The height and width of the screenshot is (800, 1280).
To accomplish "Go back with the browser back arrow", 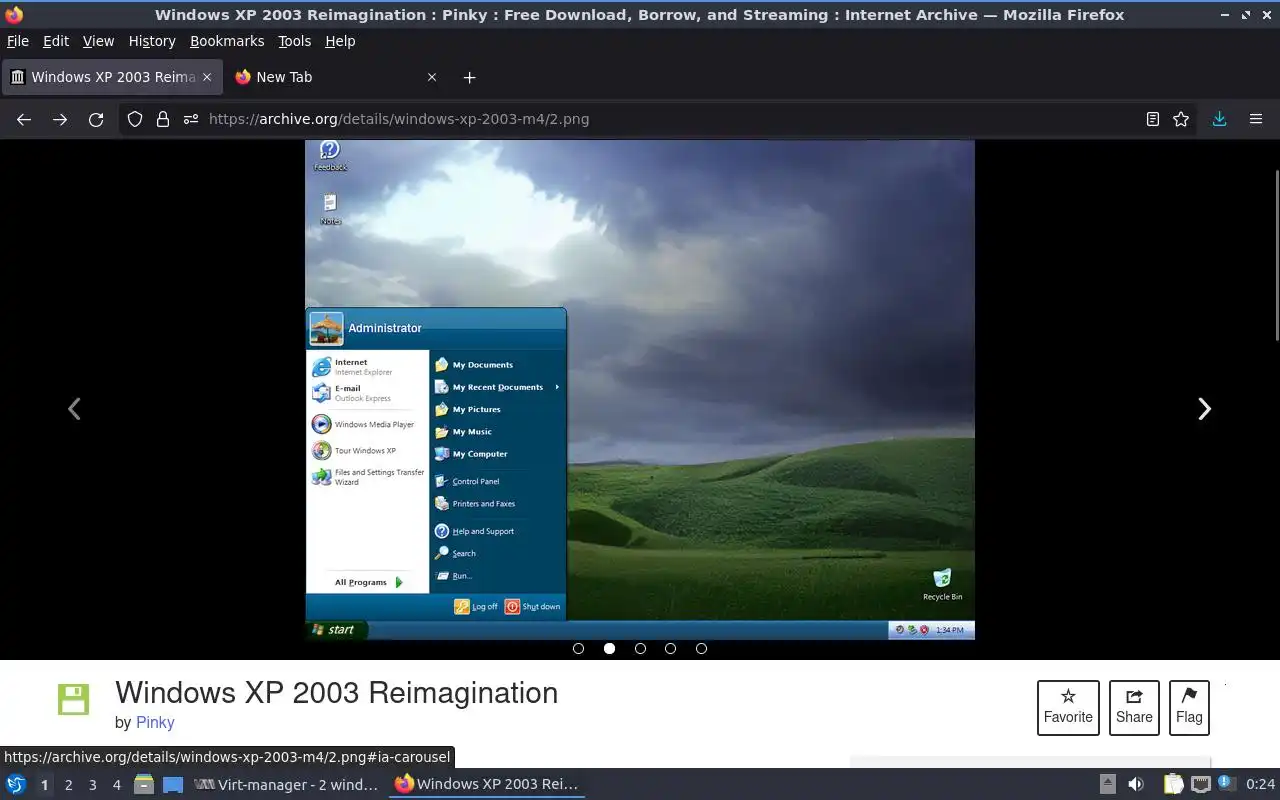I will tap(24, 119).
